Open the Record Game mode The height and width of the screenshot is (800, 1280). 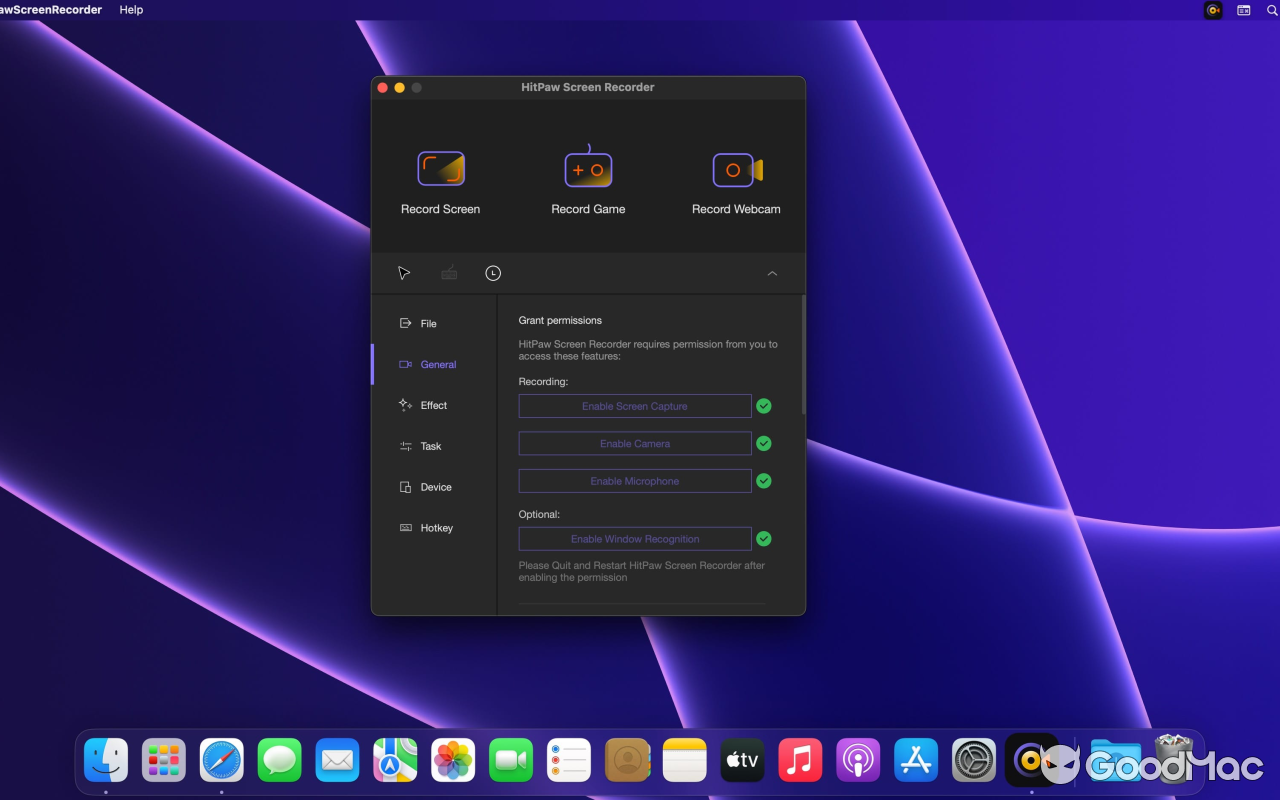coord(588,168)
